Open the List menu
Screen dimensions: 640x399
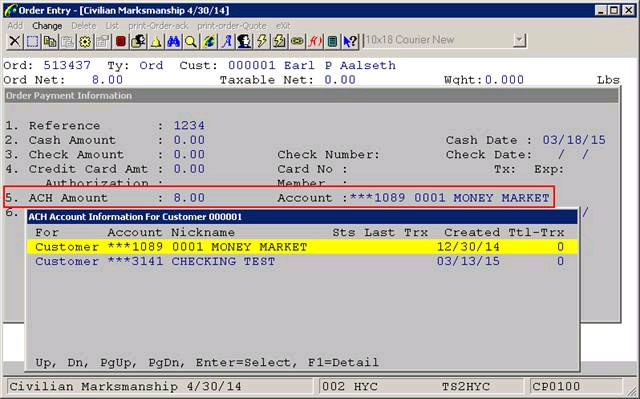tap(112, 26)
